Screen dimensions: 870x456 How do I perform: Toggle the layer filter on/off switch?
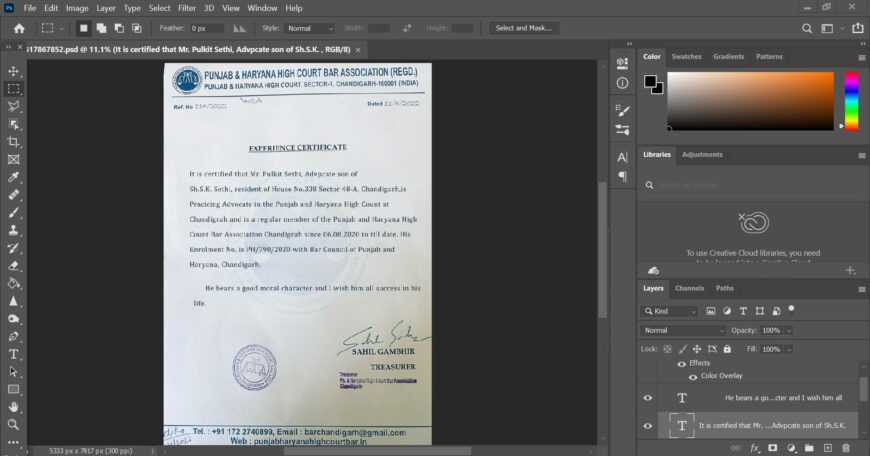tap(792, 309)
